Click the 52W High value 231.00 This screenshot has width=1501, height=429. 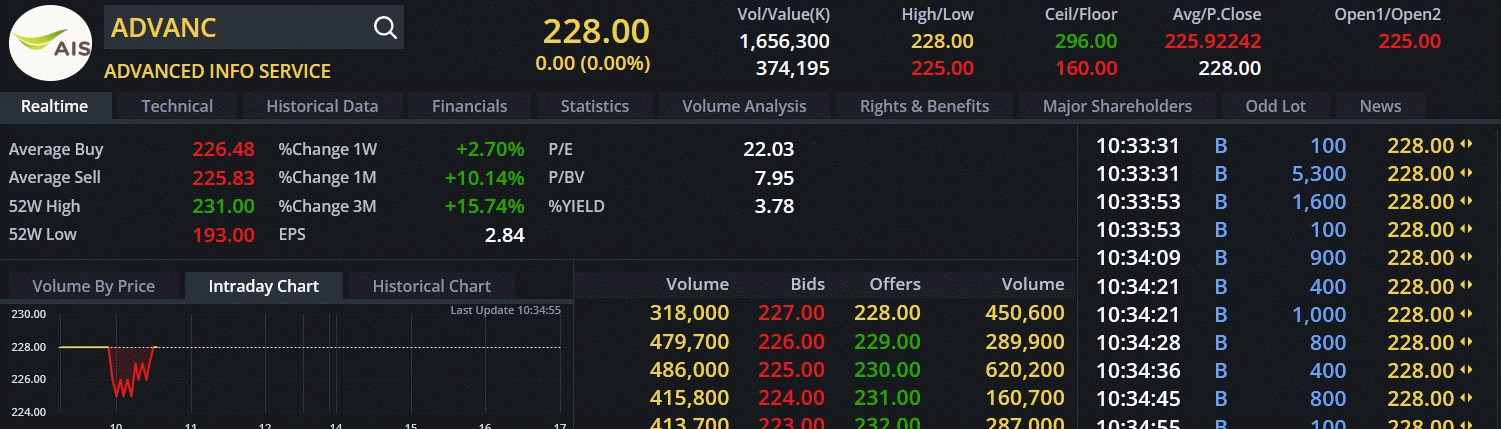223,206
